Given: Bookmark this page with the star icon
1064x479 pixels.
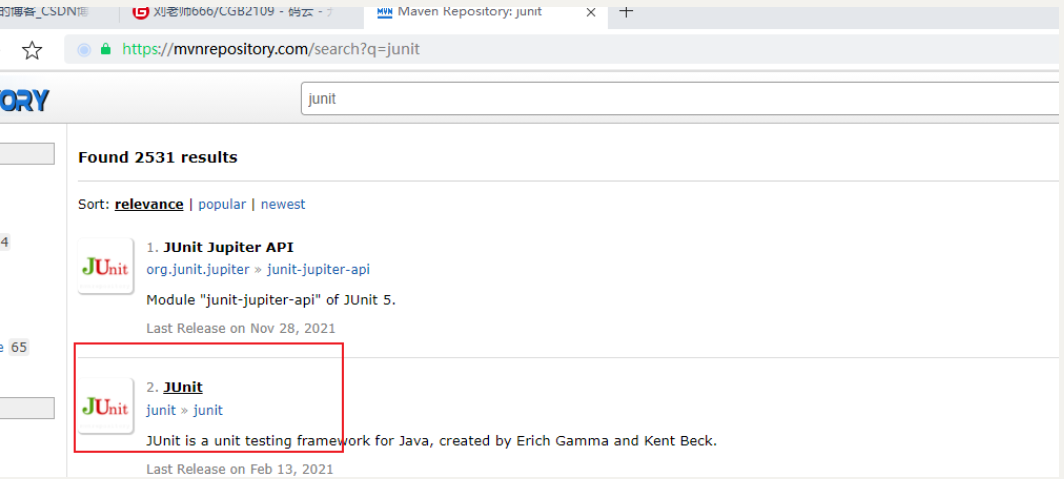Looking at the screenshot, I should (32, 50).
